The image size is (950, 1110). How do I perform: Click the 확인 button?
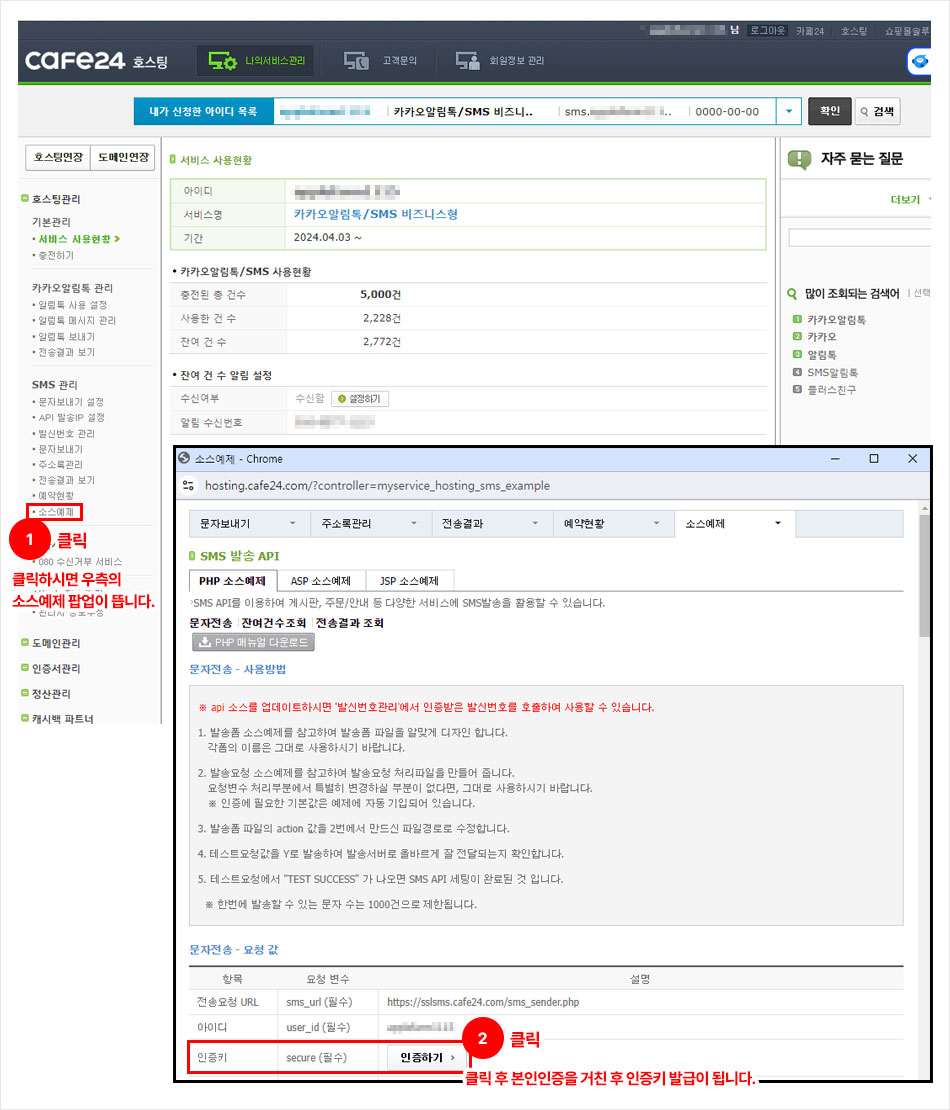click(829, 111)
